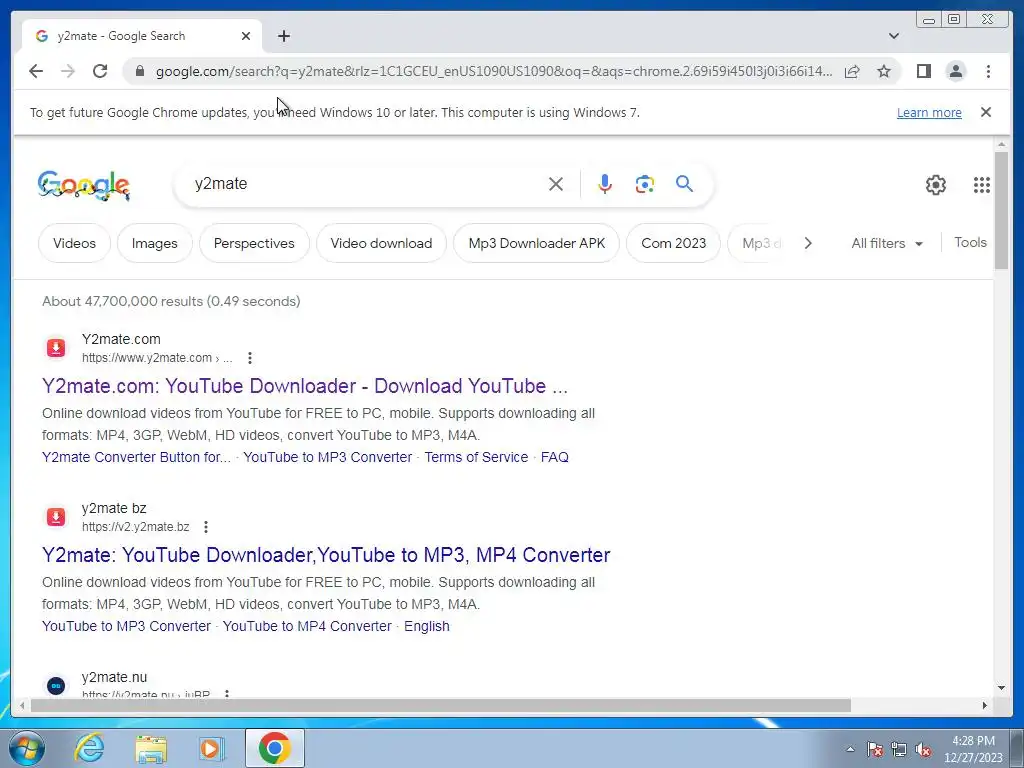Screen dimensions: 1024x768
Task: Click the vertical scrollbar thumb
Action: (1001, 209)
